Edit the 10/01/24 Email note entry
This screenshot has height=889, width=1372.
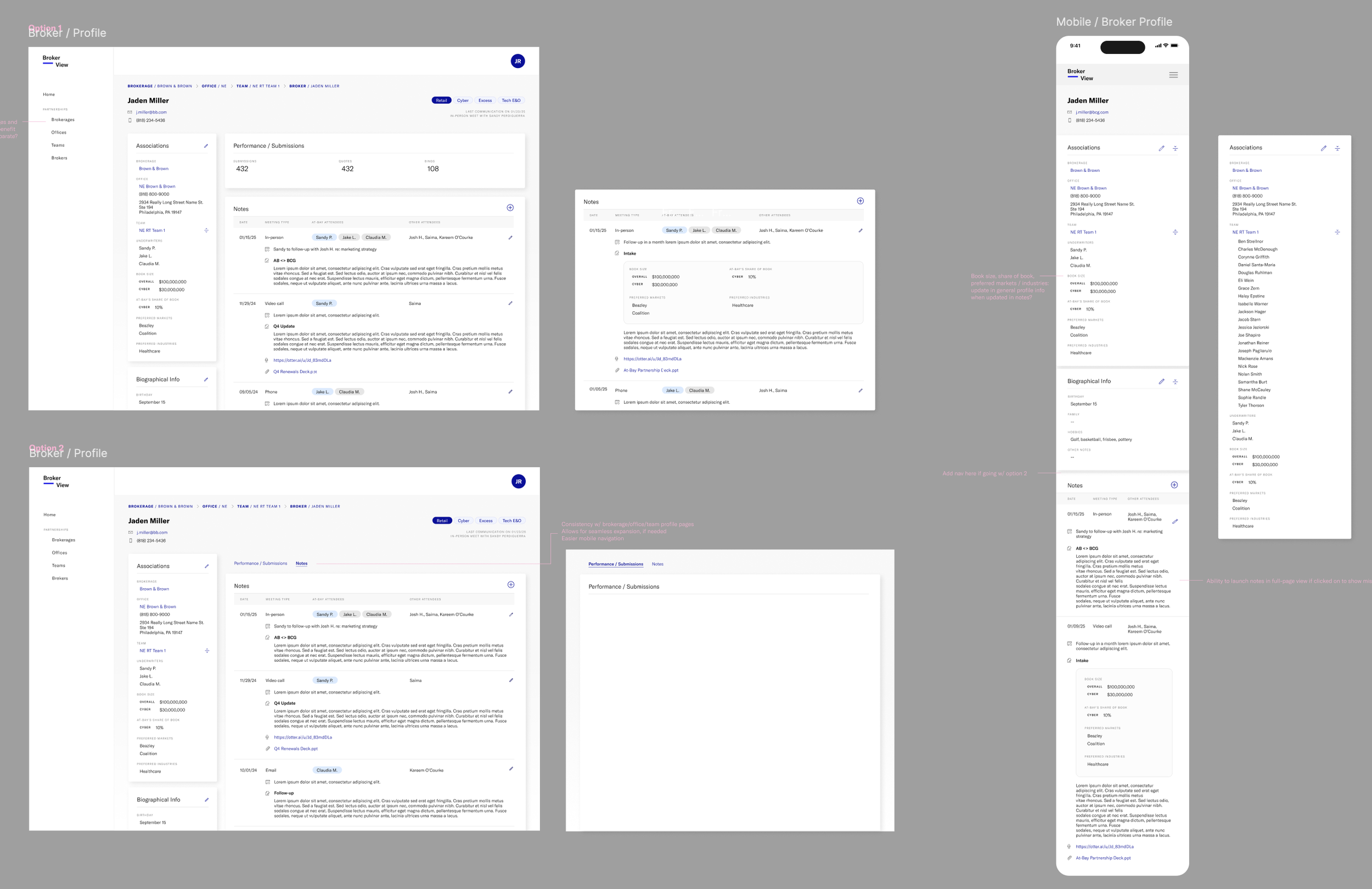[511, 769]
